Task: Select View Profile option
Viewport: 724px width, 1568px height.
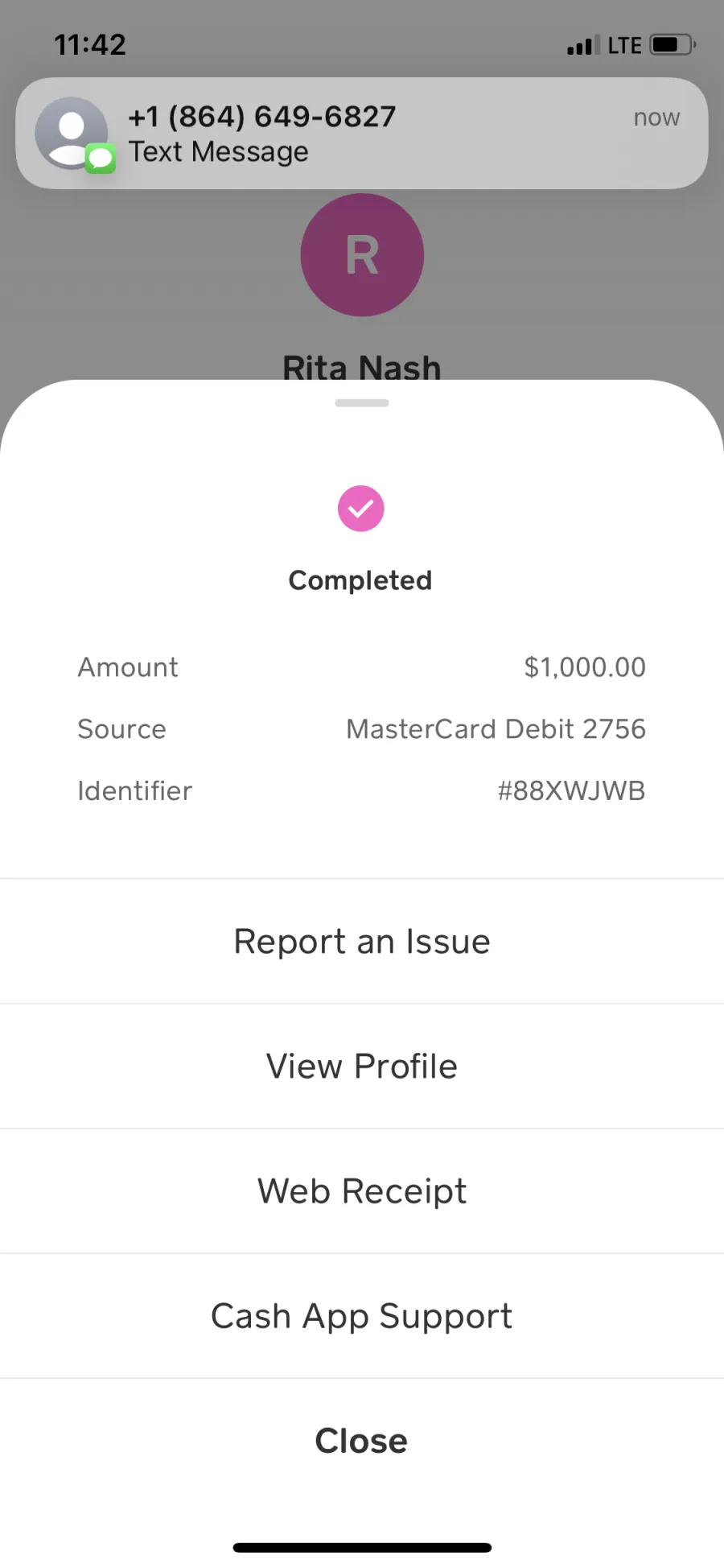Action: [362, 1066]
